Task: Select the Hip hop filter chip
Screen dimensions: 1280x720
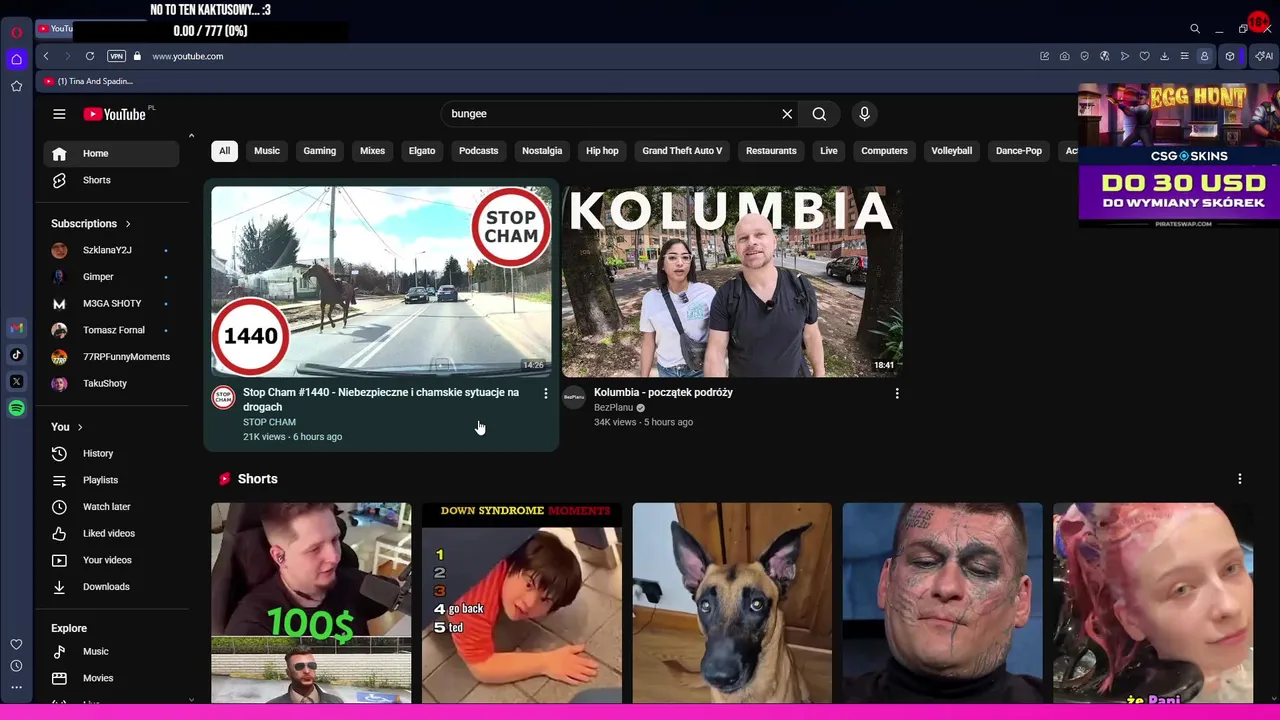Action: (602, 151)
